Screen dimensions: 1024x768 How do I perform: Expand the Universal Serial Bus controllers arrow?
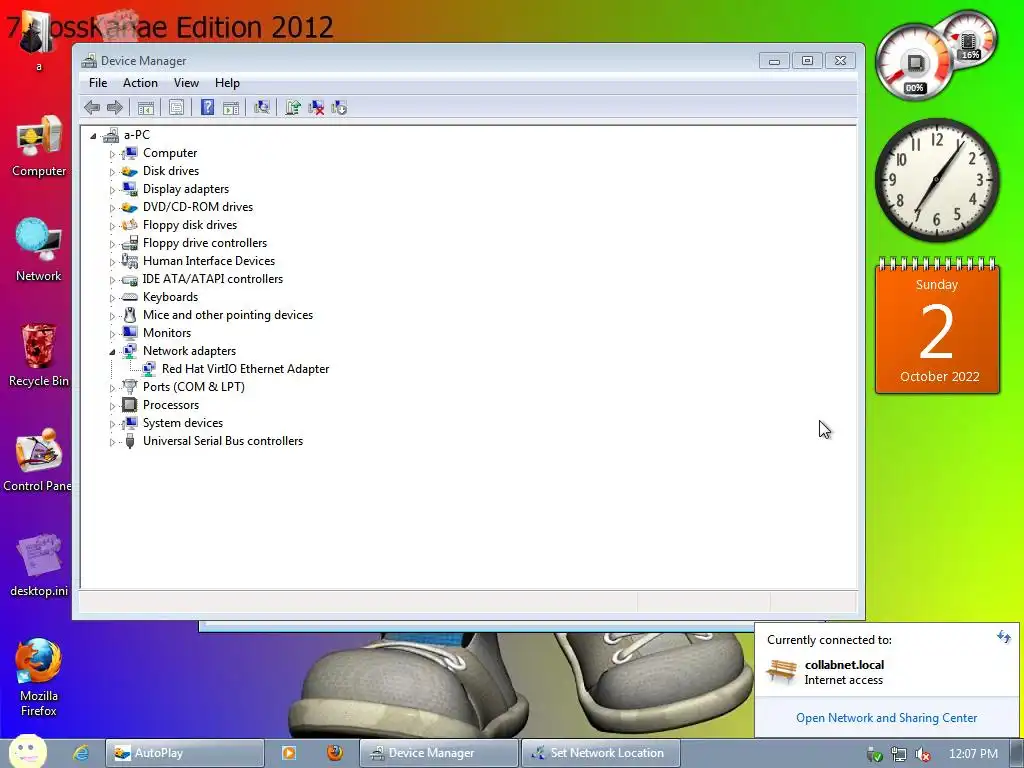coord(112,442)
